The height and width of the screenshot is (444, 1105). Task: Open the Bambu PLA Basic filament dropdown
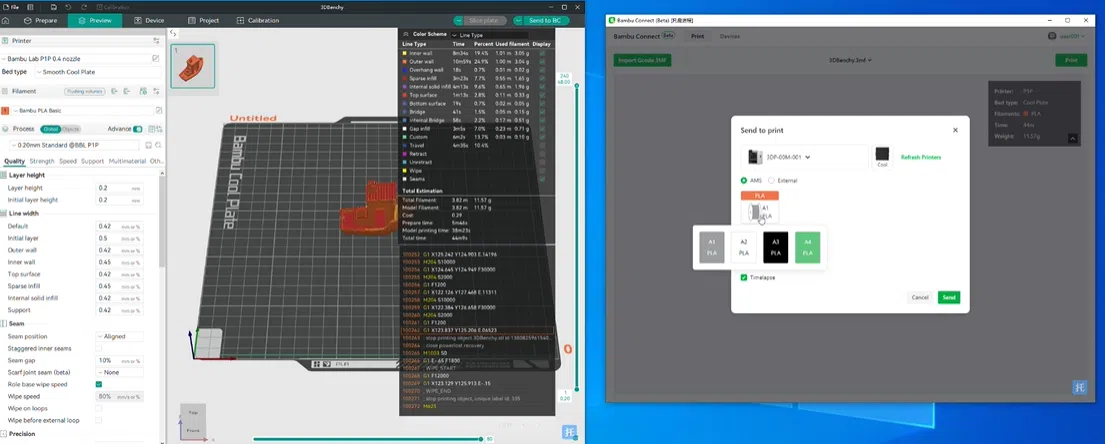(82, 111)
